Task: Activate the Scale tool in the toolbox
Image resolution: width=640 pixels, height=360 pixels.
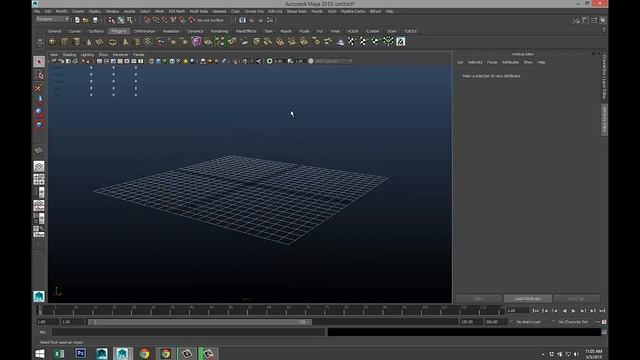Action: pyautogui.click(x=39, y=124)
